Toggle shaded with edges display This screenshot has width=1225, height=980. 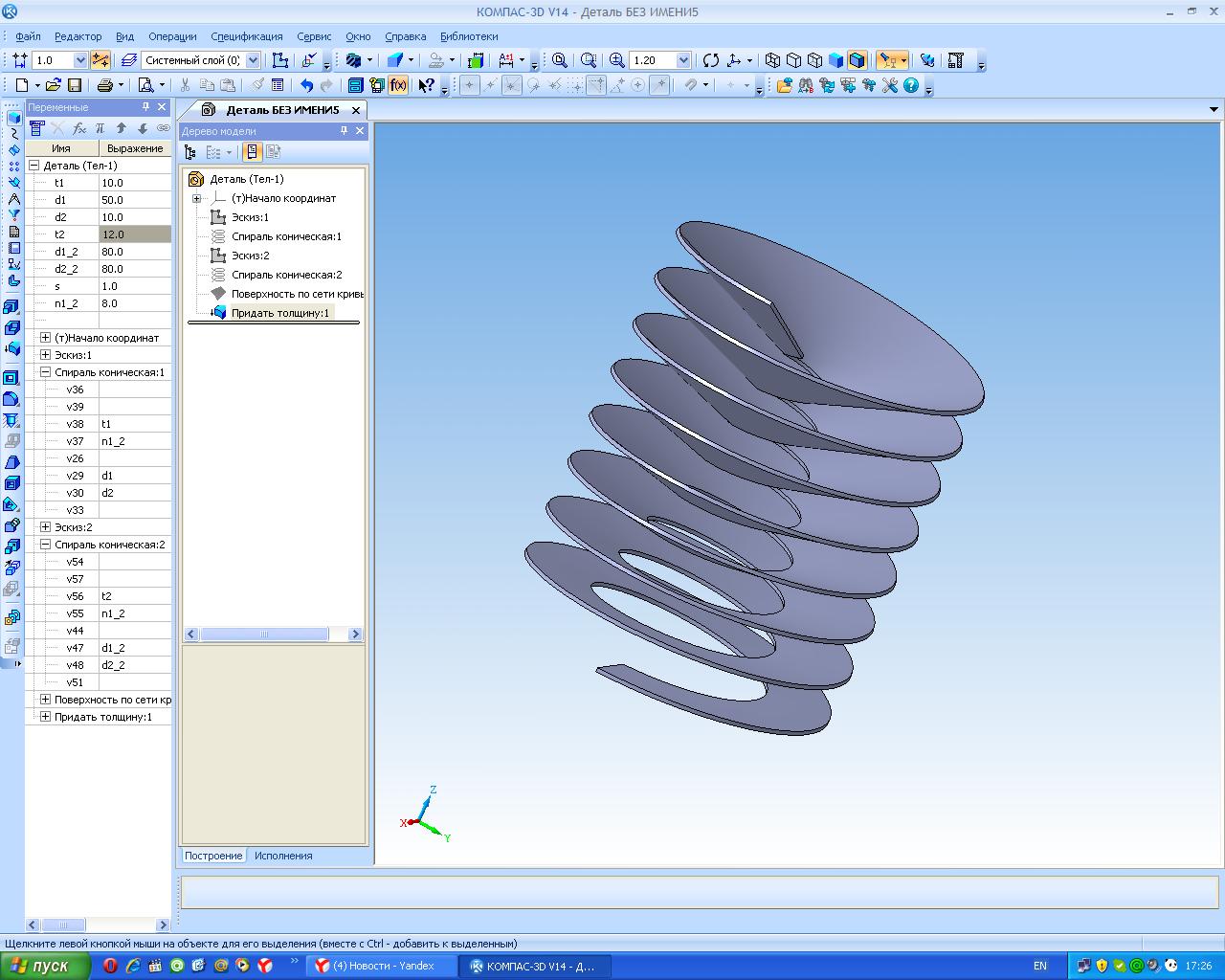857,60
